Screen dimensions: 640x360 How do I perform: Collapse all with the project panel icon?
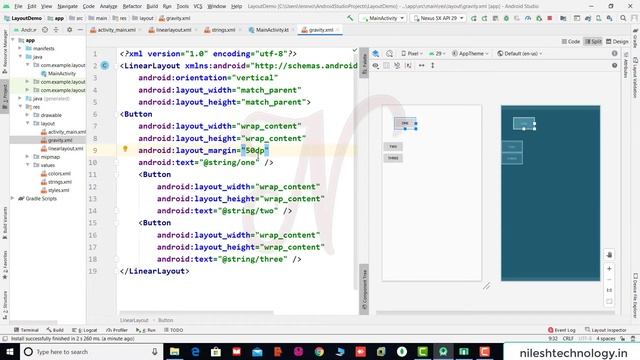tap(56, 30)
